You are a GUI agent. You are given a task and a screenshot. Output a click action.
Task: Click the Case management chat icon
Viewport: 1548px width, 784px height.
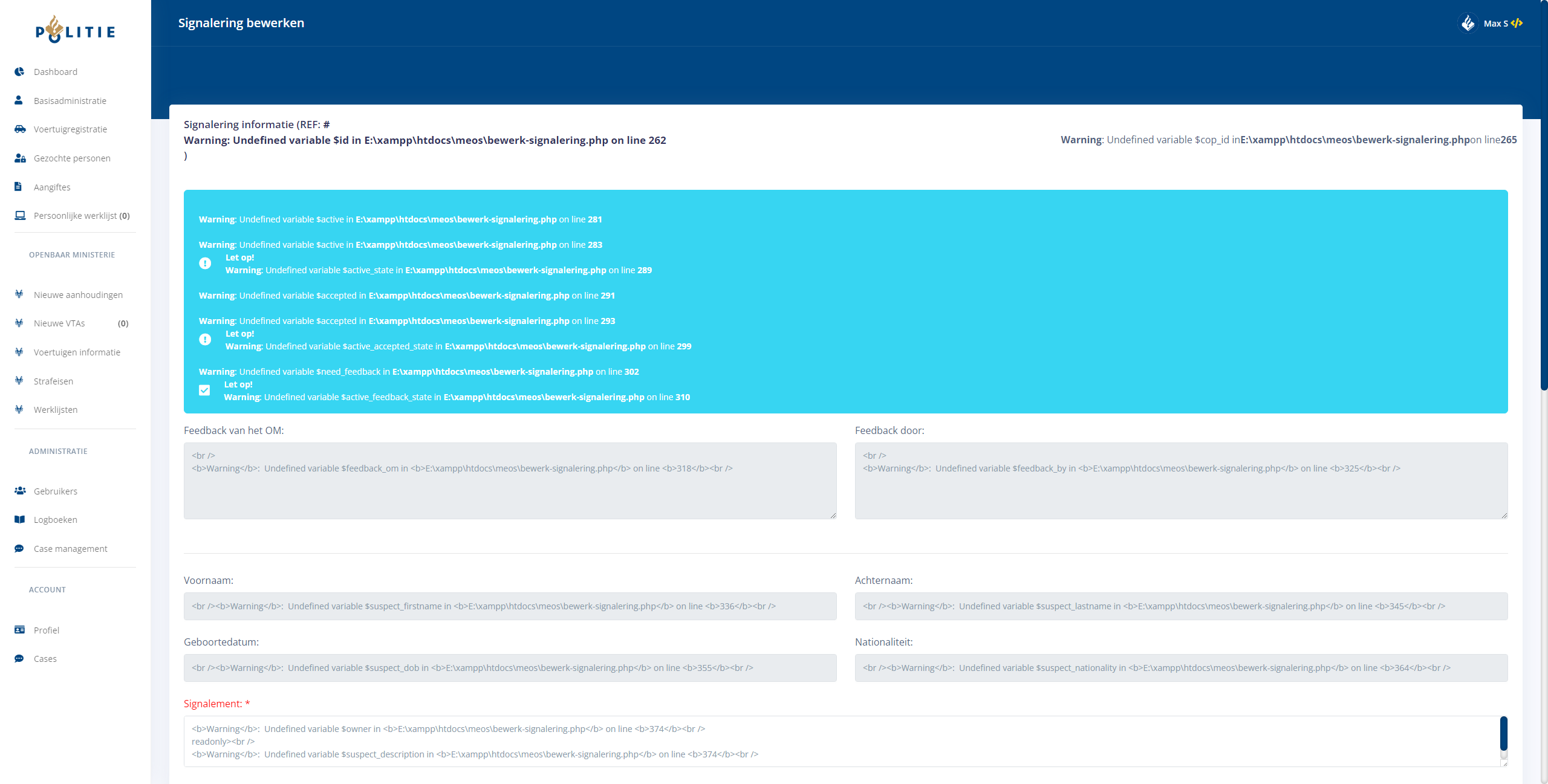pyautogui.click(x=19, y=548)
